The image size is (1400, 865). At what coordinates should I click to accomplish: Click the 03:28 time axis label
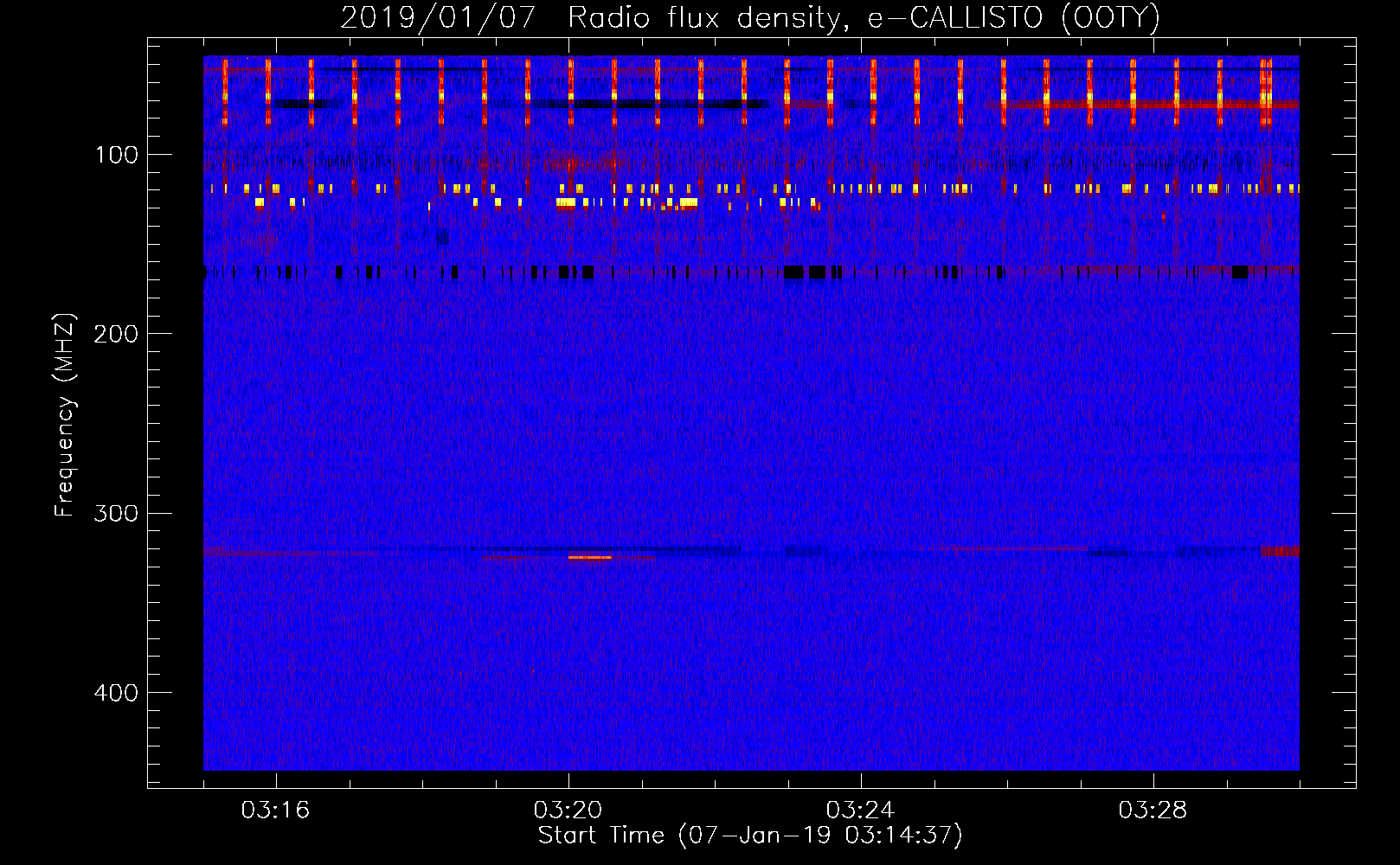click(x=1153, y=811)
